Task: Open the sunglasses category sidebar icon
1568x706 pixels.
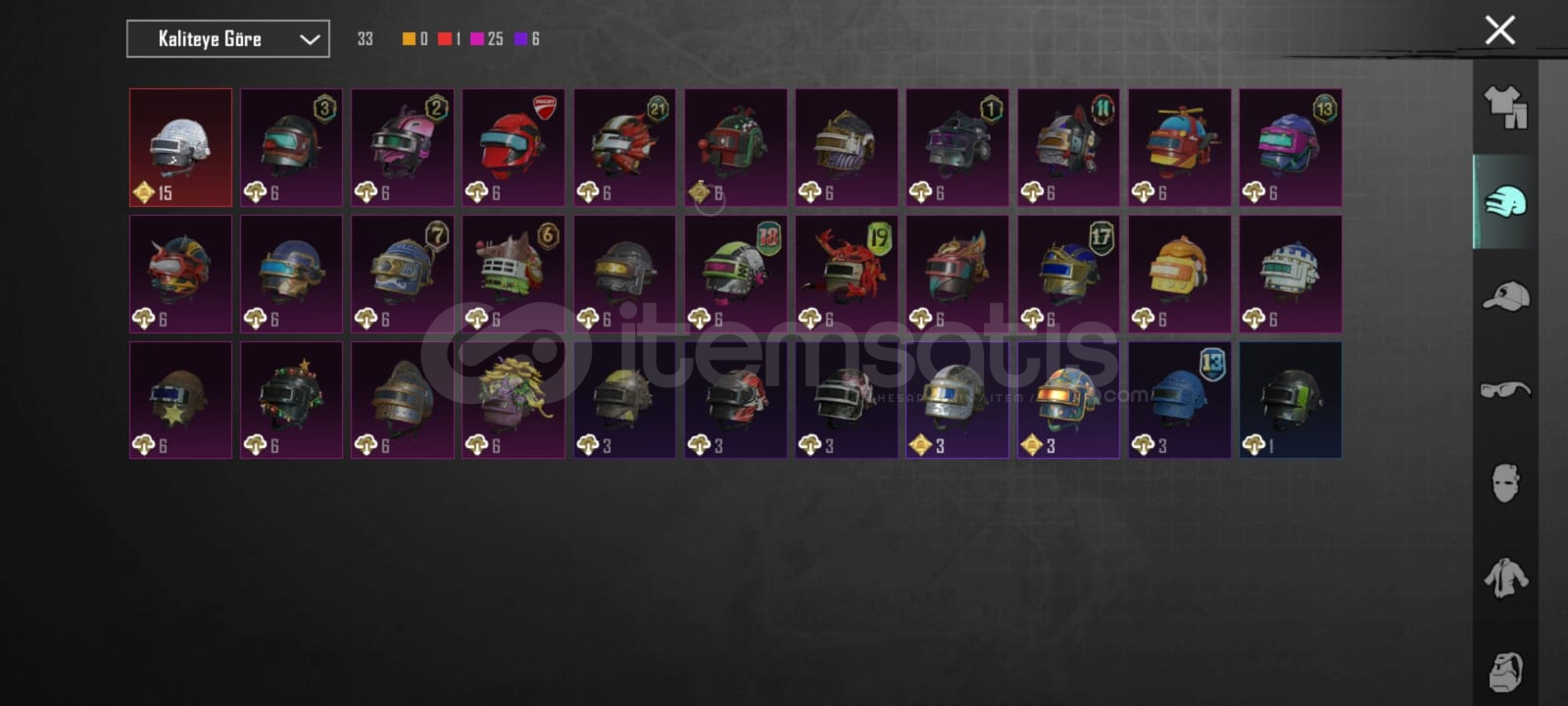Action: pos(1505,389)
